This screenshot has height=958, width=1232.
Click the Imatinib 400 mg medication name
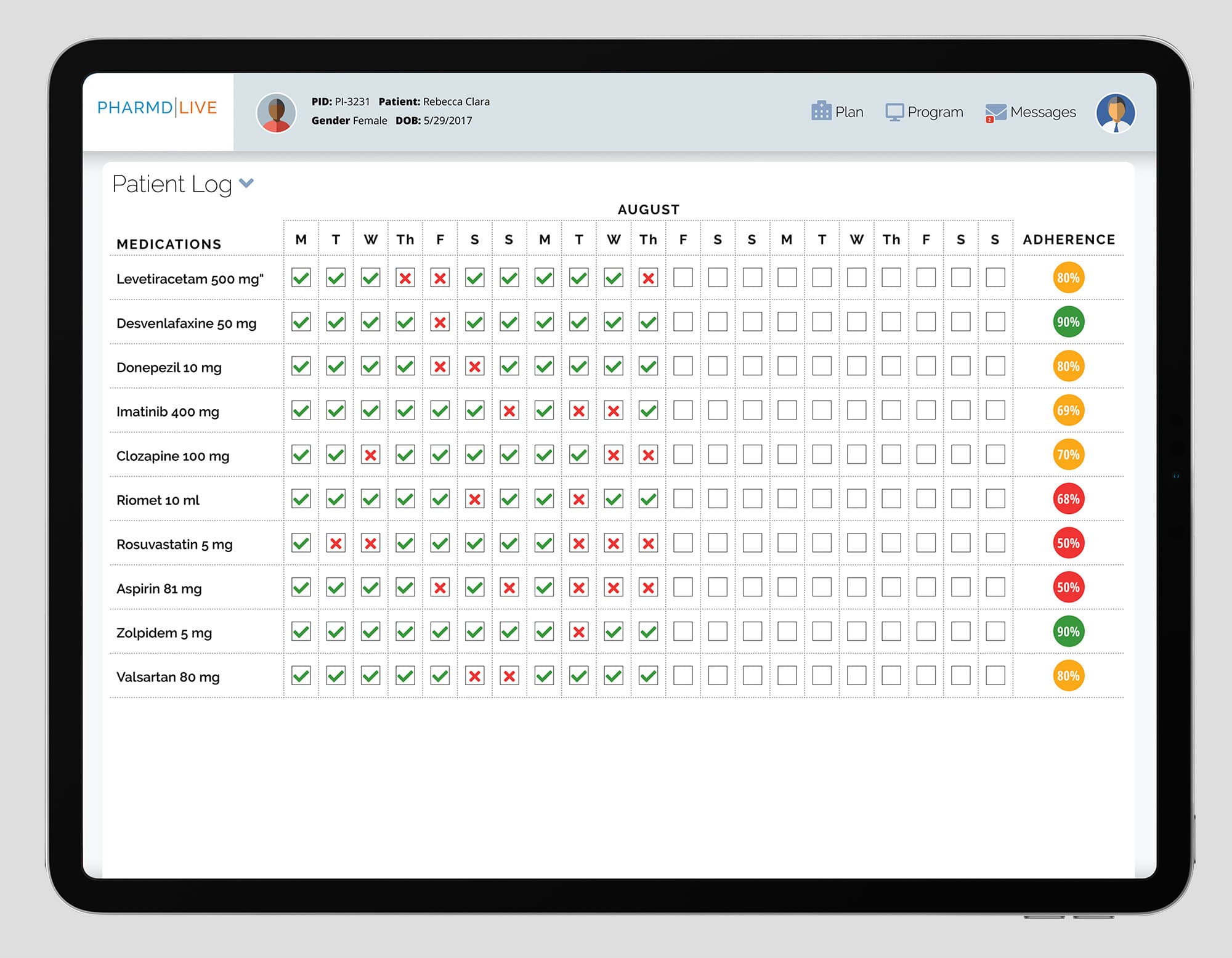point(168,412)
